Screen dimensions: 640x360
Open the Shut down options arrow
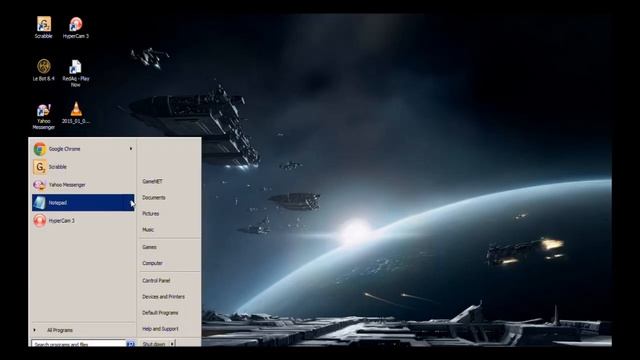coord(172,344)
